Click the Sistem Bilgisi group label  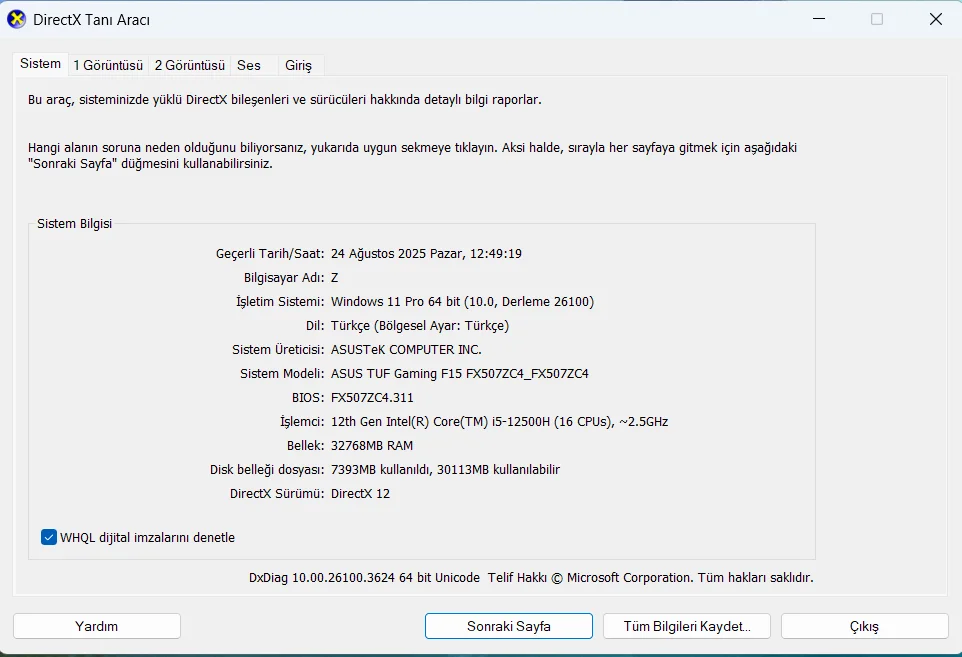[x=74, y=223]
